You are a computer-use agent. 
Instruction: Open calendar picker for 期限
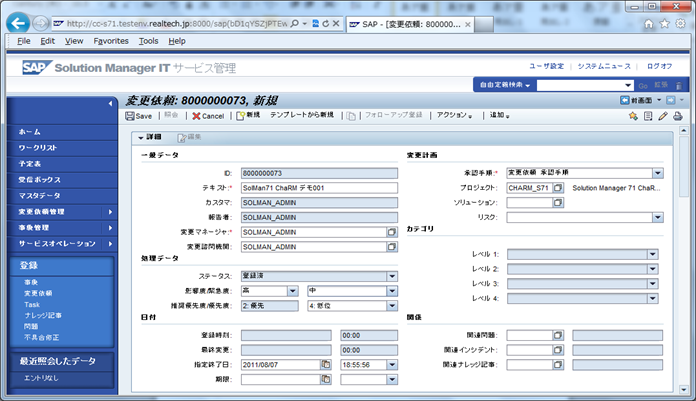click(326, 379)
